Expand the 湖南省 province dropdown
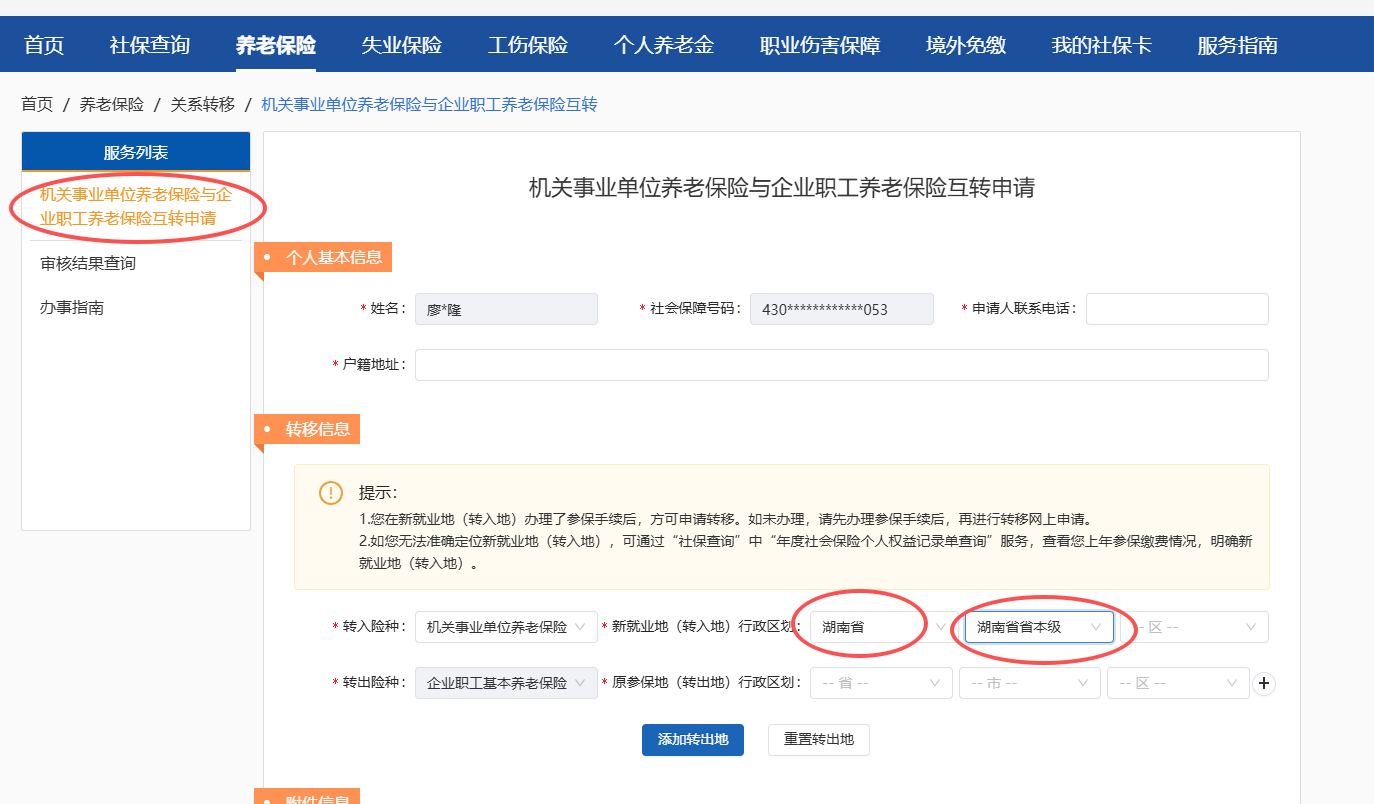Image resolution: width=1374 pixels, height=804 pixels. coord(880,627)
